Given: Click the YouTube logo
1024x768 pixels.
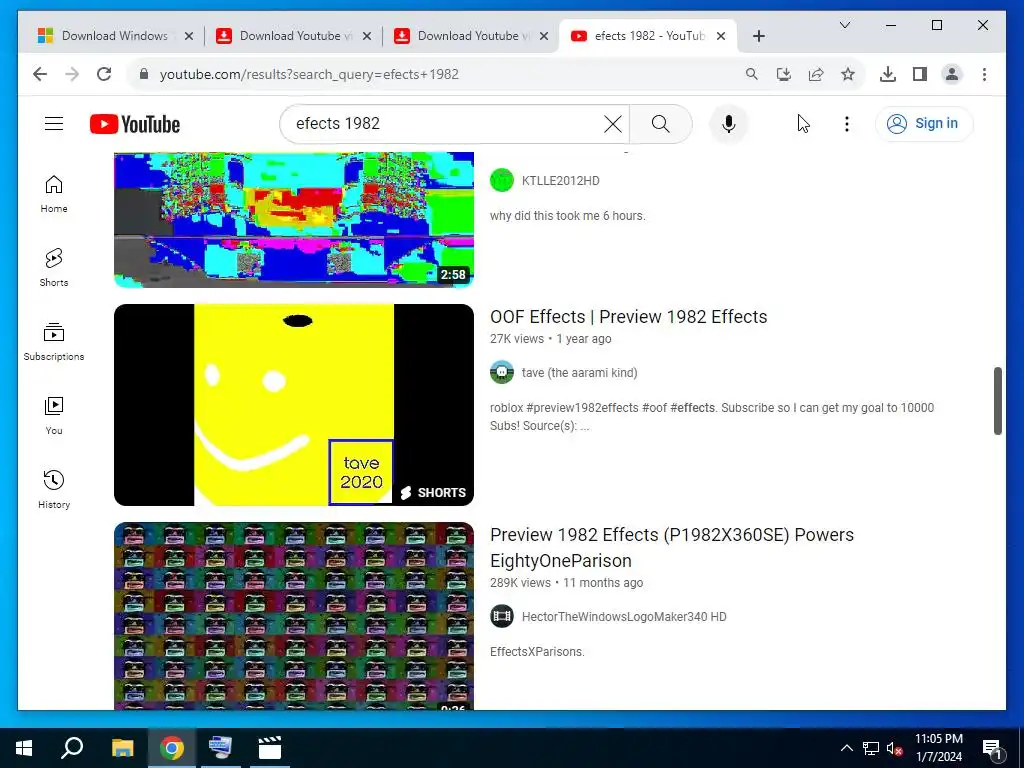Looking at the screenshot, I should tap(135, 123).
